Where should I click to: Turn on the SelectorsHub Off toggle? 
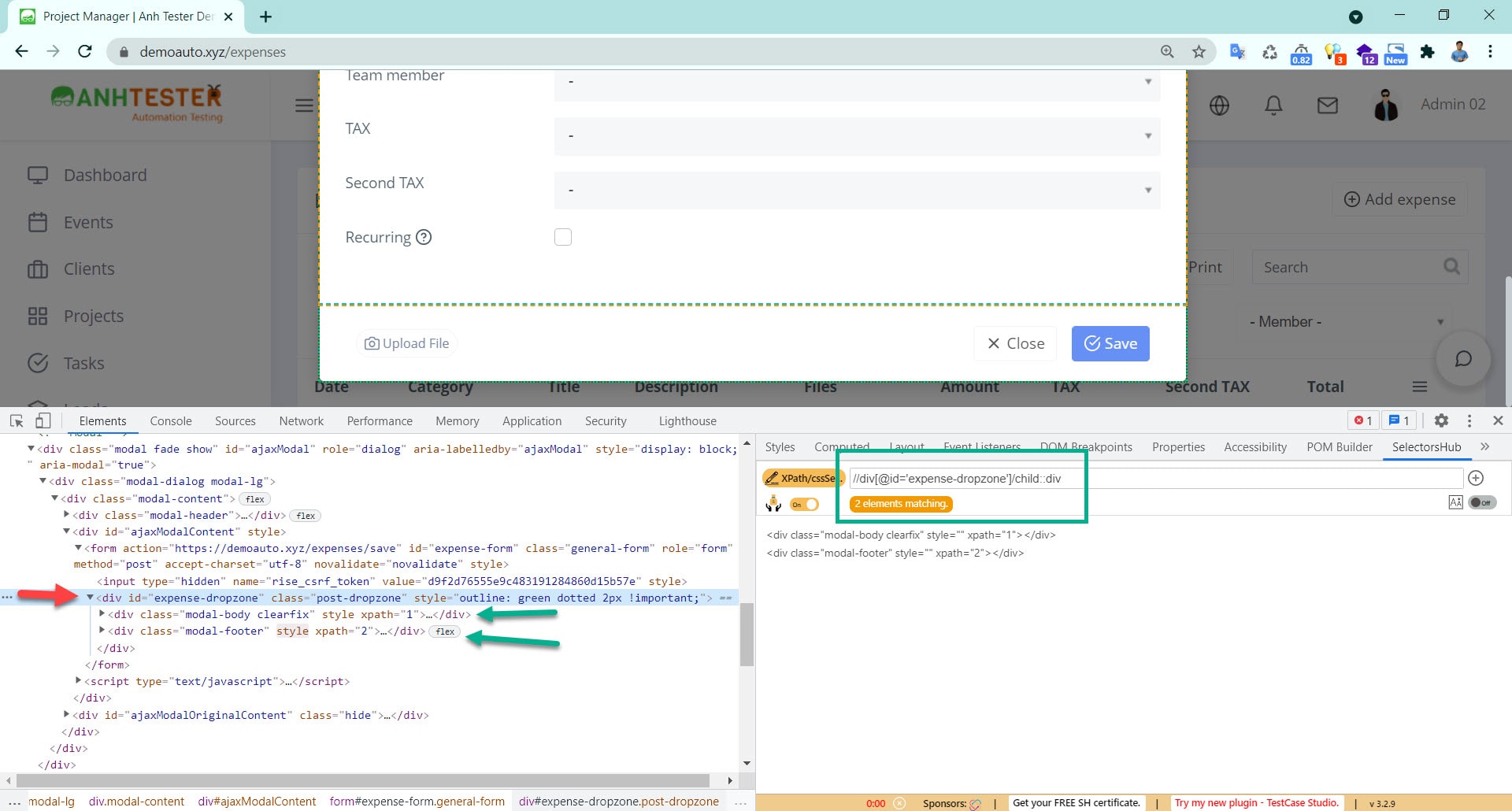1482,502
